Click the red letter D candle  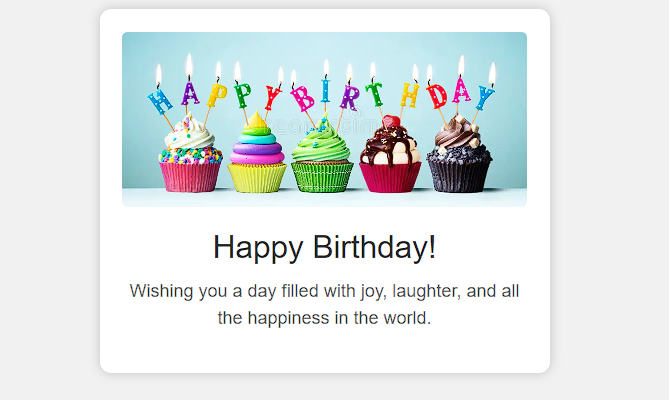(x=436, y=96)
